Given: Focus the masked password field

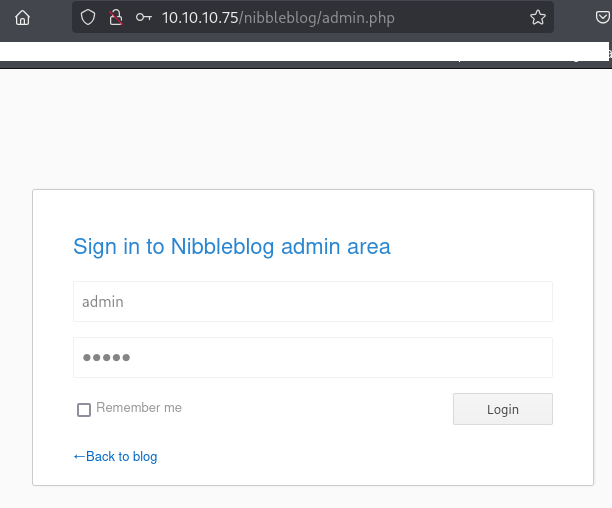Looking at the screenshot, I should [312, 358].
